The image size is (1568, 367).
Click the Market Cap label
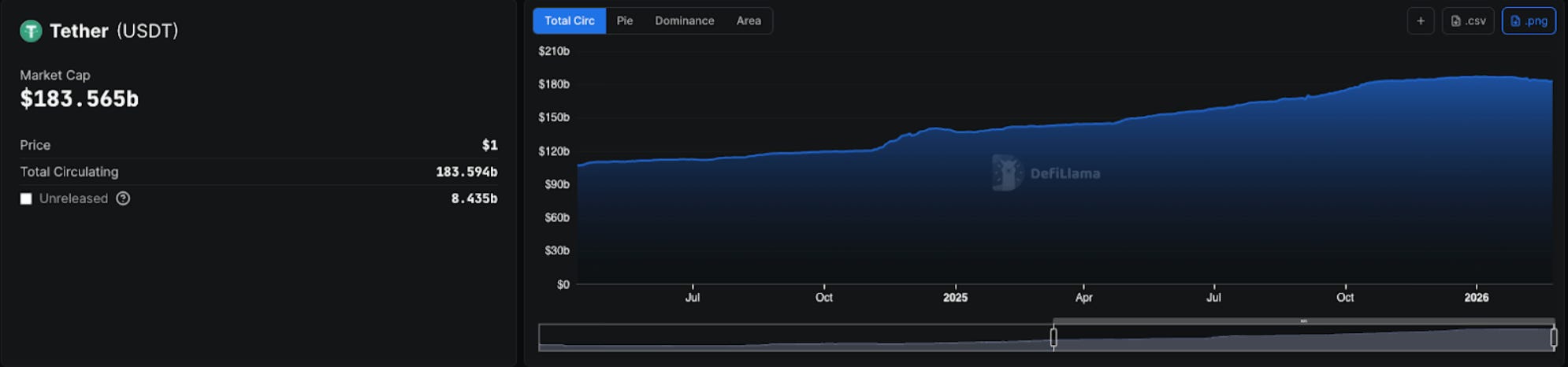click(55, 76)
